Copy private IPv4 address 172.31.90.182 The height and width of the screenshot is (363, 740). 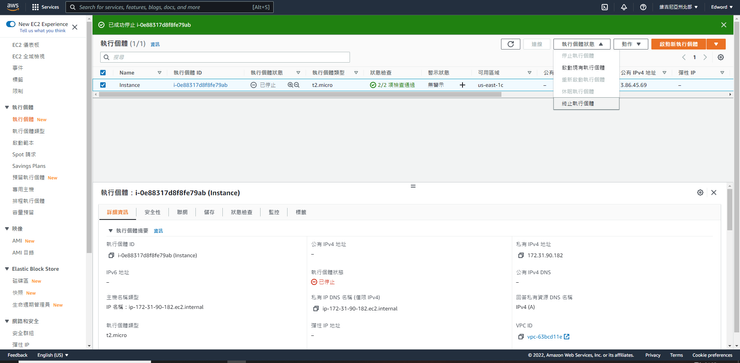click(521, 255)
